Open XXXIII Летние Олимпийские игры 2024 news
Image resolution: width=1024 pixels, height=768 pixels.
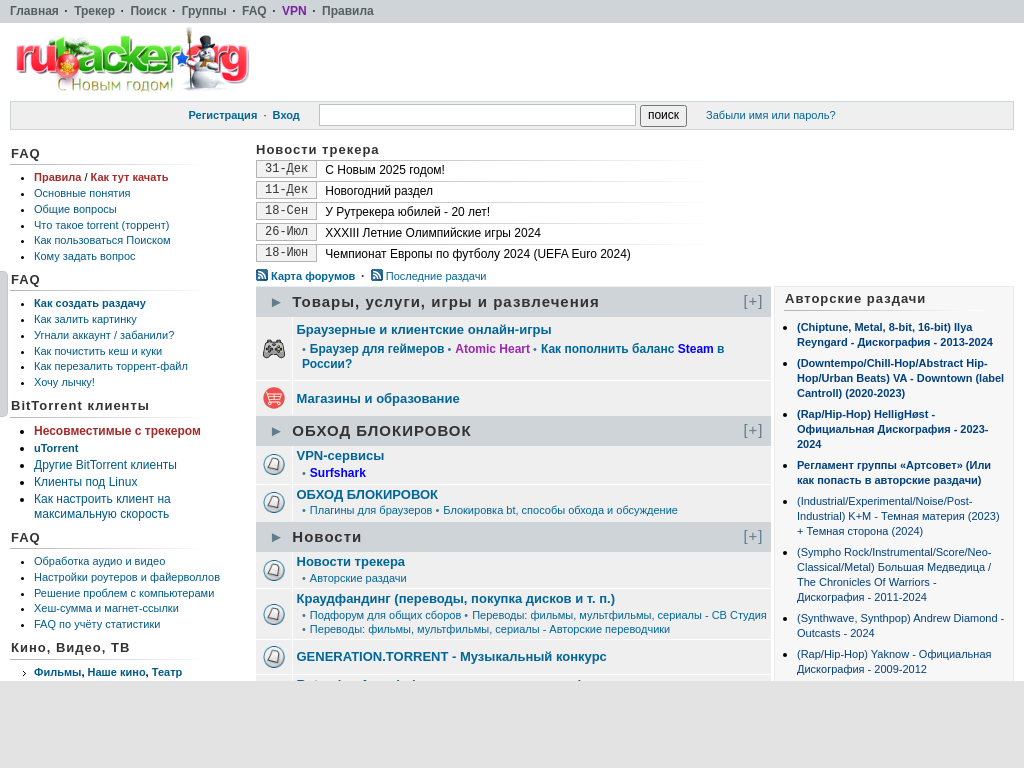433,232
